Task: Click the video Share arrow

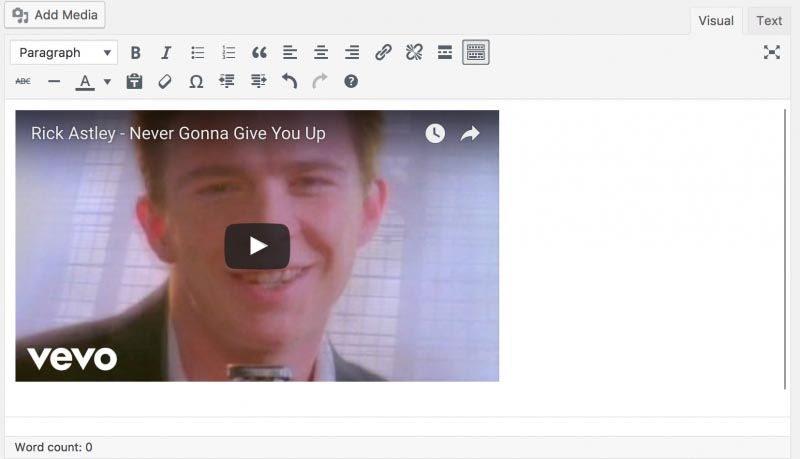Action: (x=470, y=134)
